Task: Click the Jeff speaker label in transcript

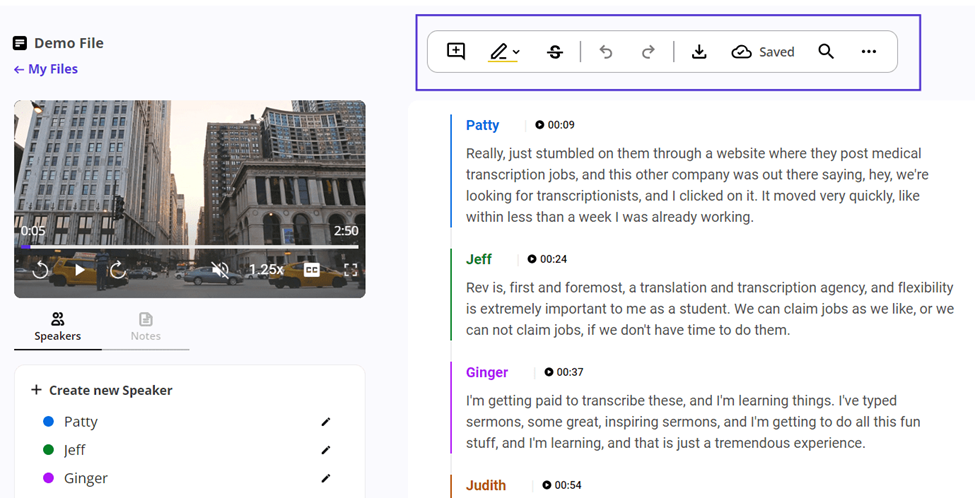Action: tap(479, 259)
